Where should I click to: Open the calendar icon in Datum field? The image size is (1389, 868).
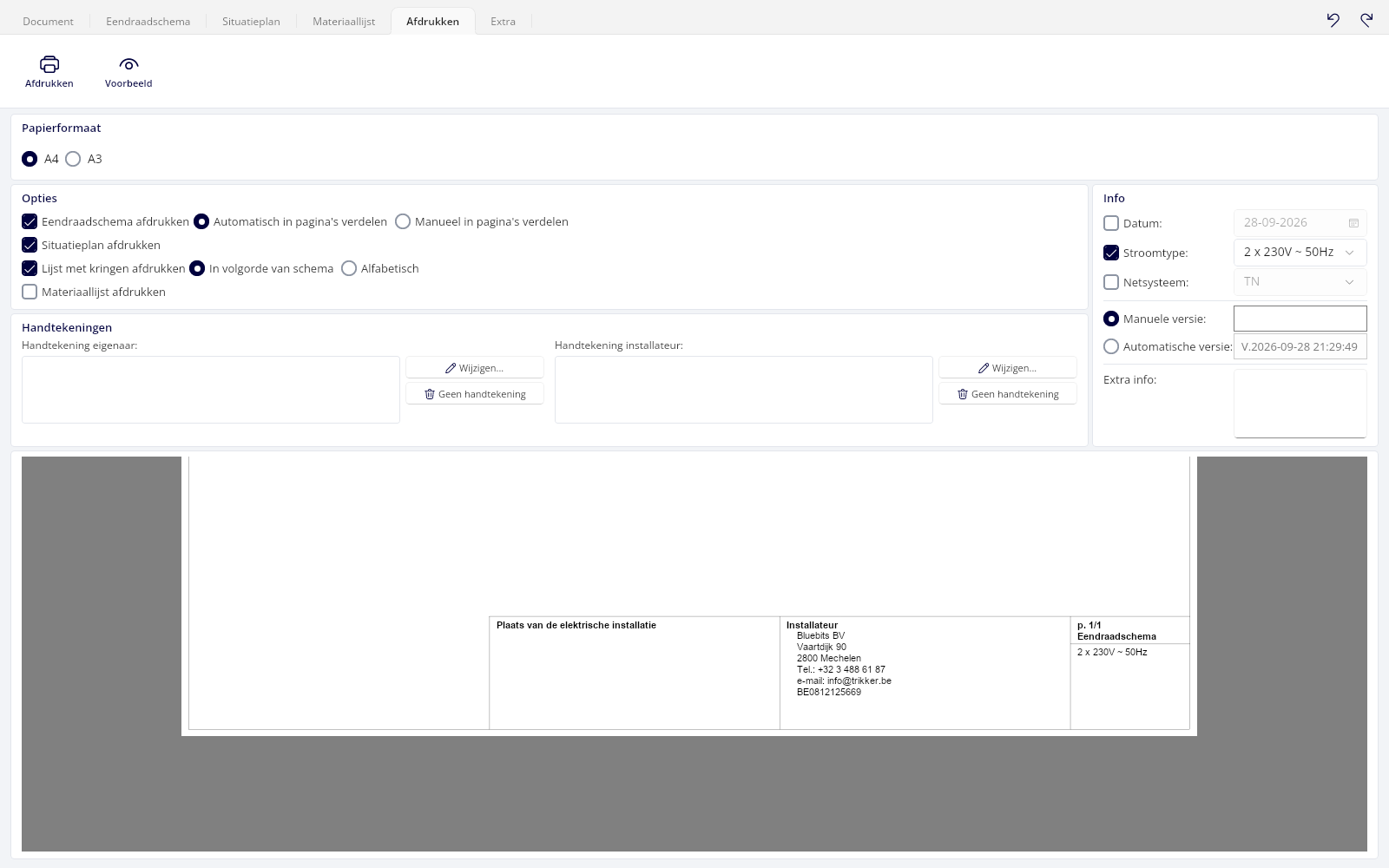[x=1353, y=223]
